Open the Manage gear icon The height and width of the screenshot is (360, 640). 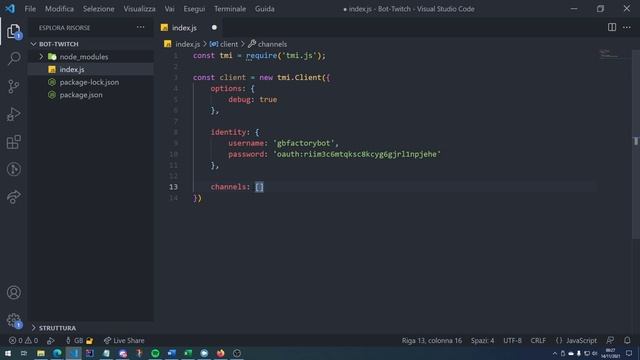(x=13, y=320)
